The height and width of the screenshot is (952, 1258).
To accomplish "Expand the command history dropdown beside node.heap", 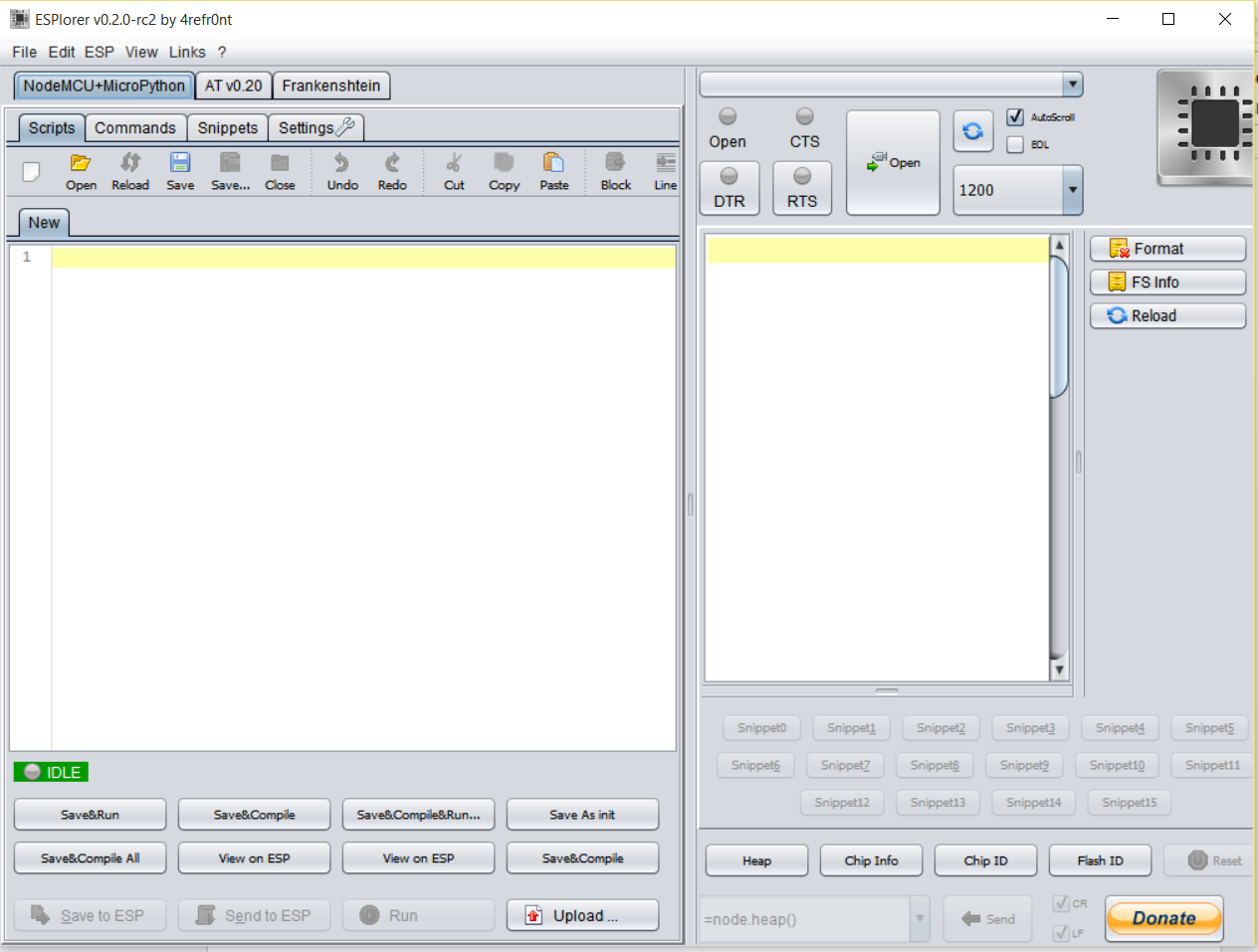I will tap(919, 918).
